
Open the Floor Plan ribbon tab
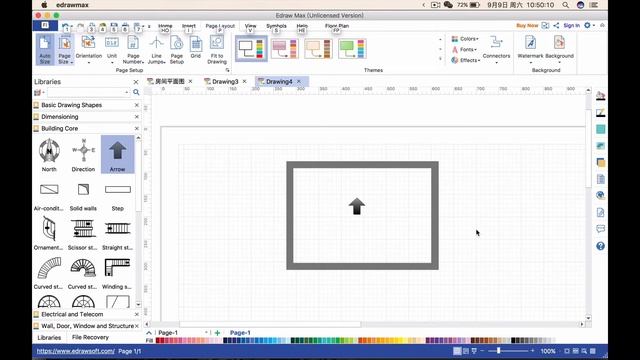[337, 26]
